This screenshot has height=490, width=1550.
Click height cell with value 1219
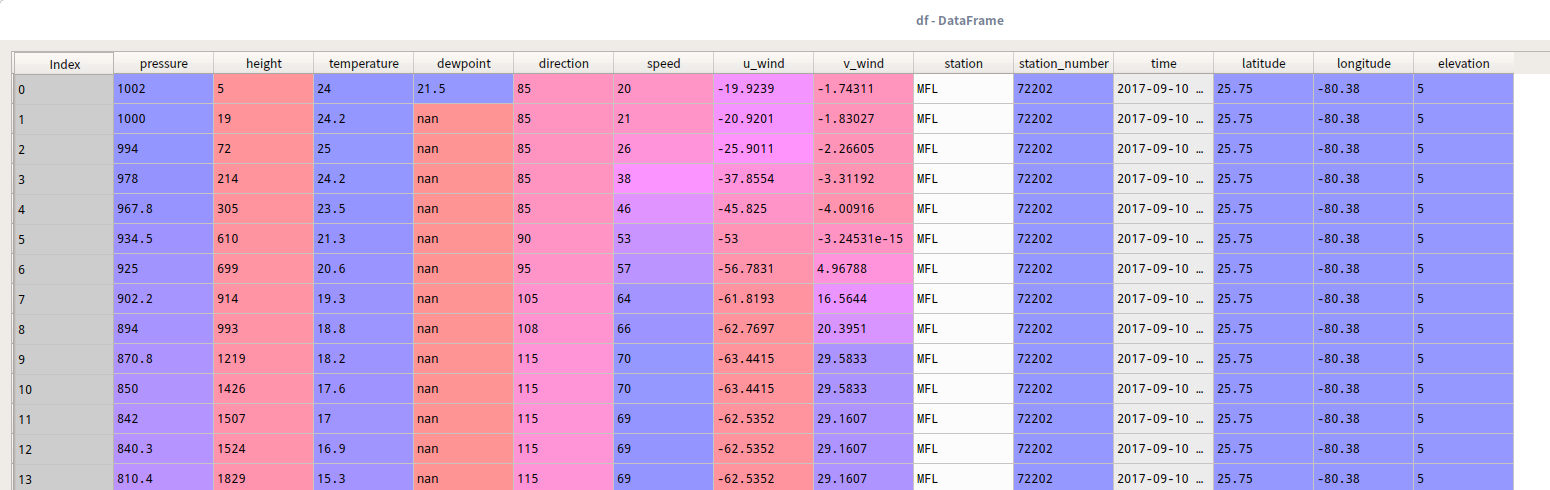coord(263,359)
